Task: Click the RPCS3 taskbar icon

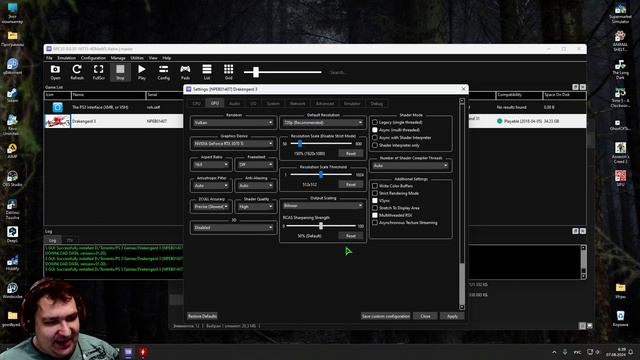Action: tap(128, 352)
